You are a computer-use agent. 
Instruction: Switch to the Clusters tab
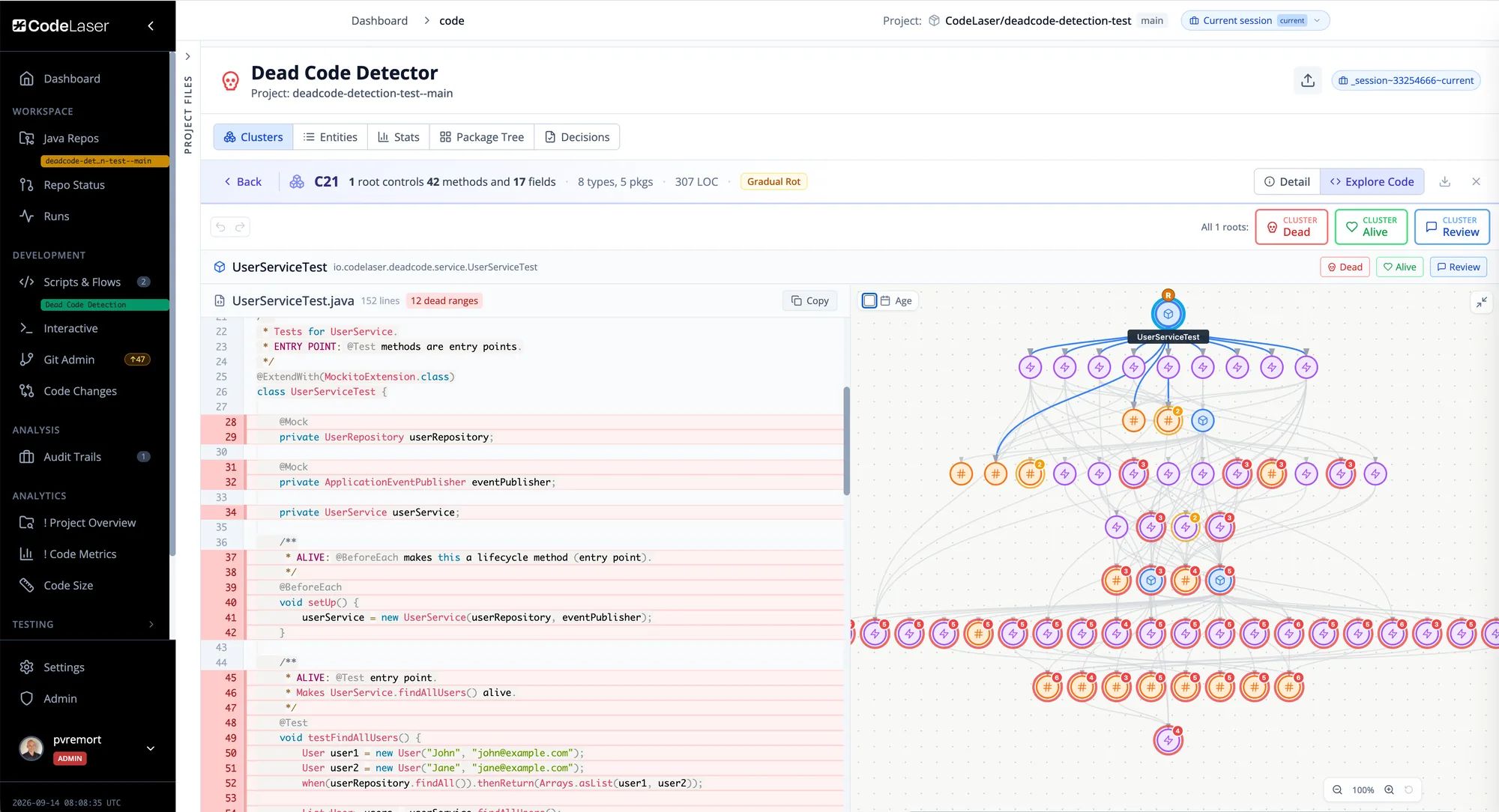253,137
